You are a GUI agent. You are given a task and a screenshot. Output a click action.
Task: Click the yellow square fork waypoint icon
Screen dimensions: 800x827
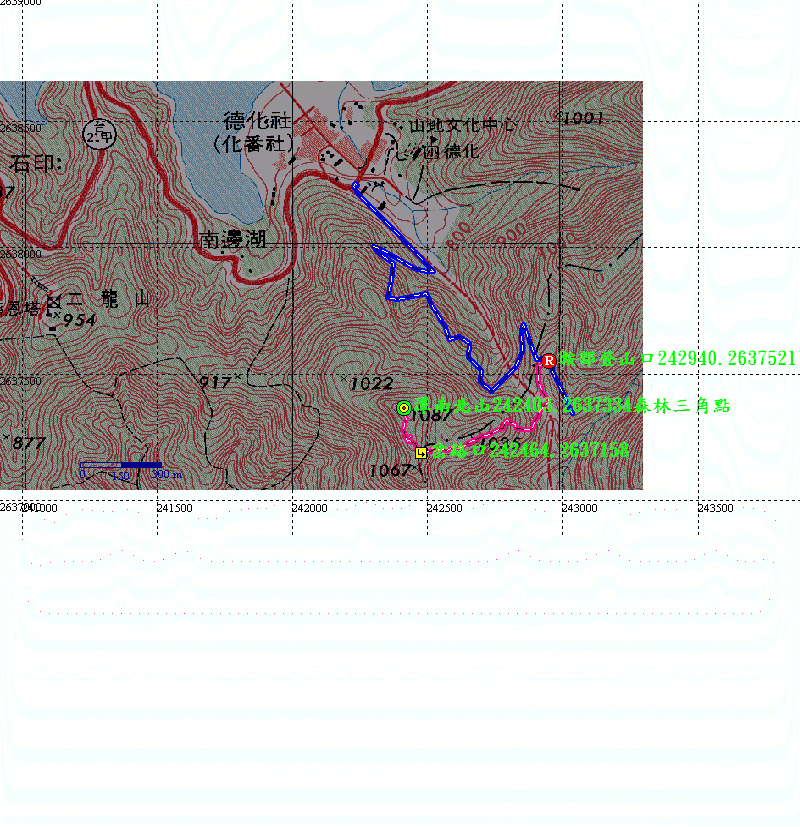[x=421, y=452]
